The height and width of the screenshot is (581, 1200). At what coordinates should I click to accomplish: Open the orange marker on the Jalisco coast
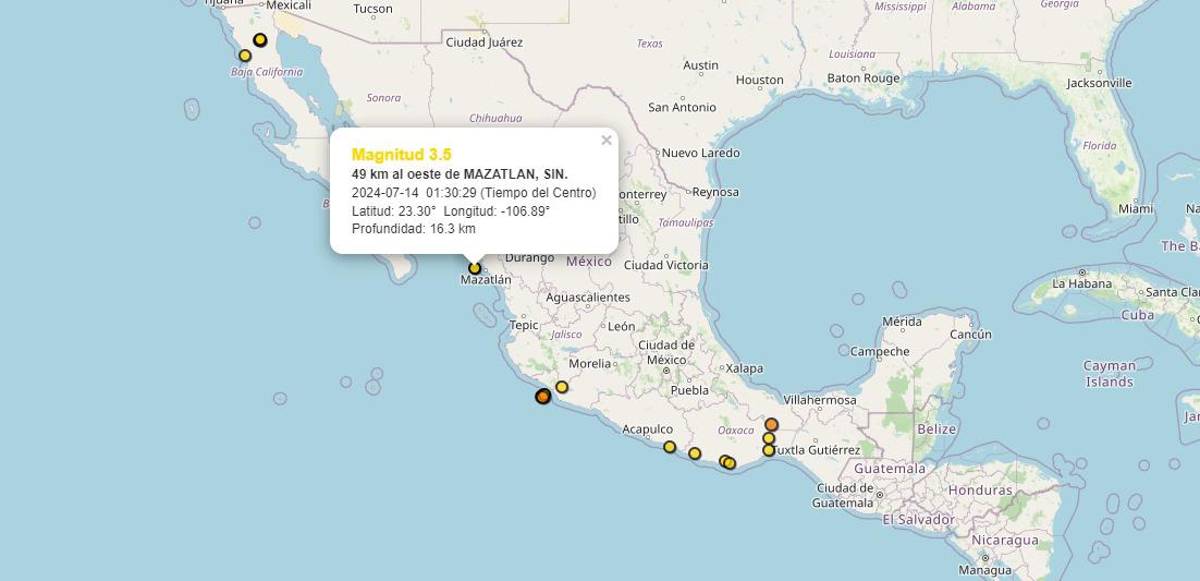point(542,397)
